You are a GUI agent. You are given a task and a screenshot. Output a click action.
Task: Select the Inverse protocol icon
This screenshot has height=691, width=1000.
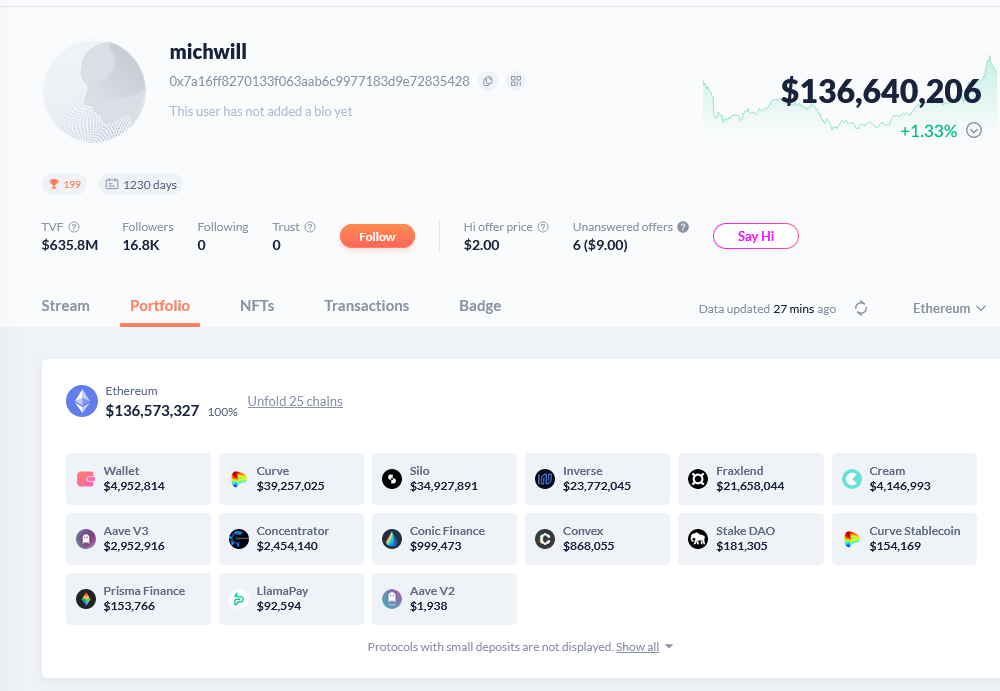pos(544,479)
